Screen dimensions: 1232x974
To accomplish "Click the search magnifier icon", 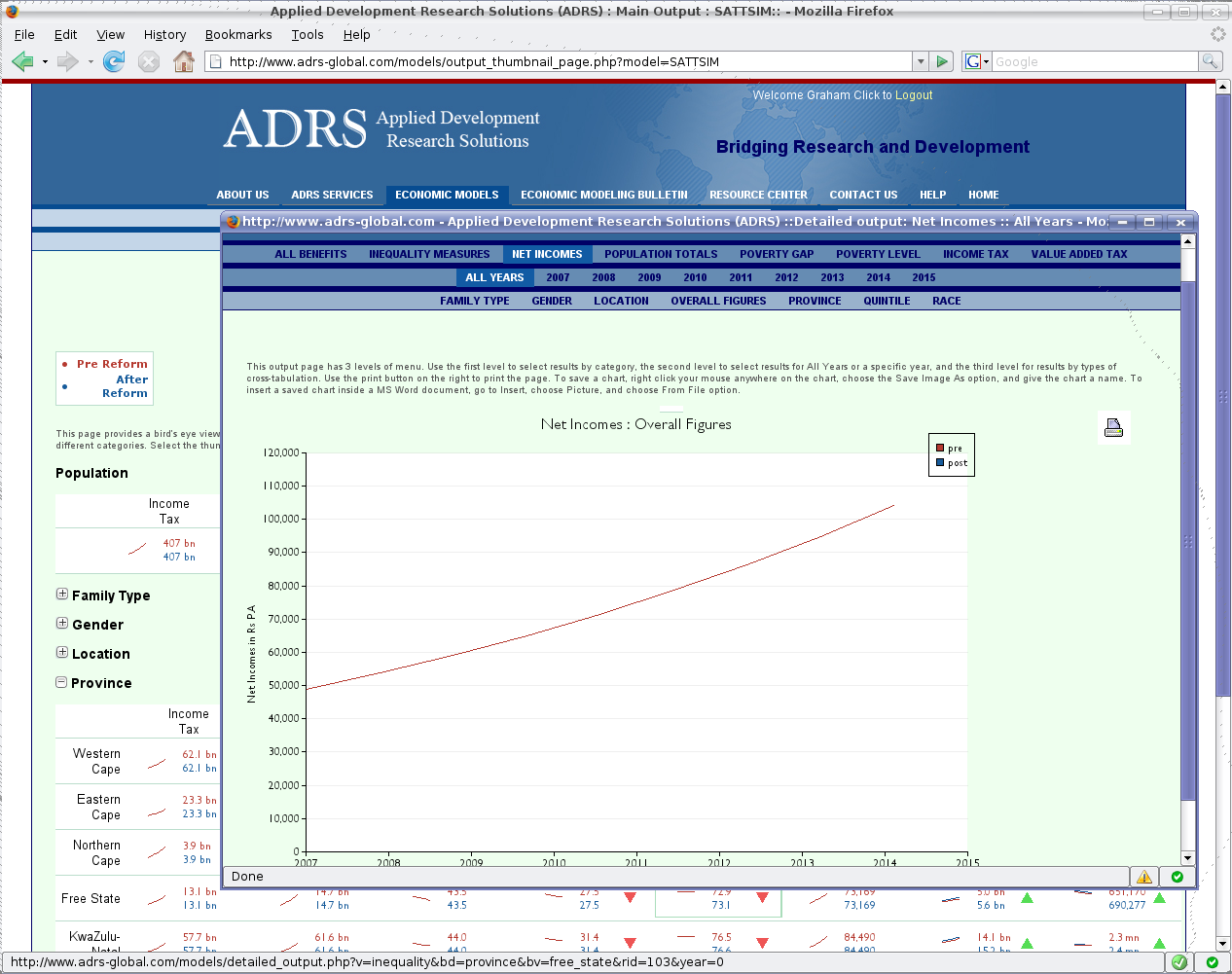I will 1210,61.
